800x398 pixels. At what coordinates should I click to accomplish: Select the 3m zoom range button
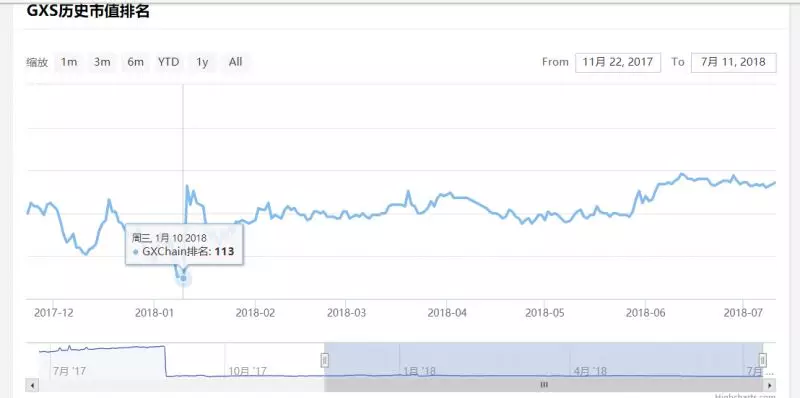coord(102,62)
